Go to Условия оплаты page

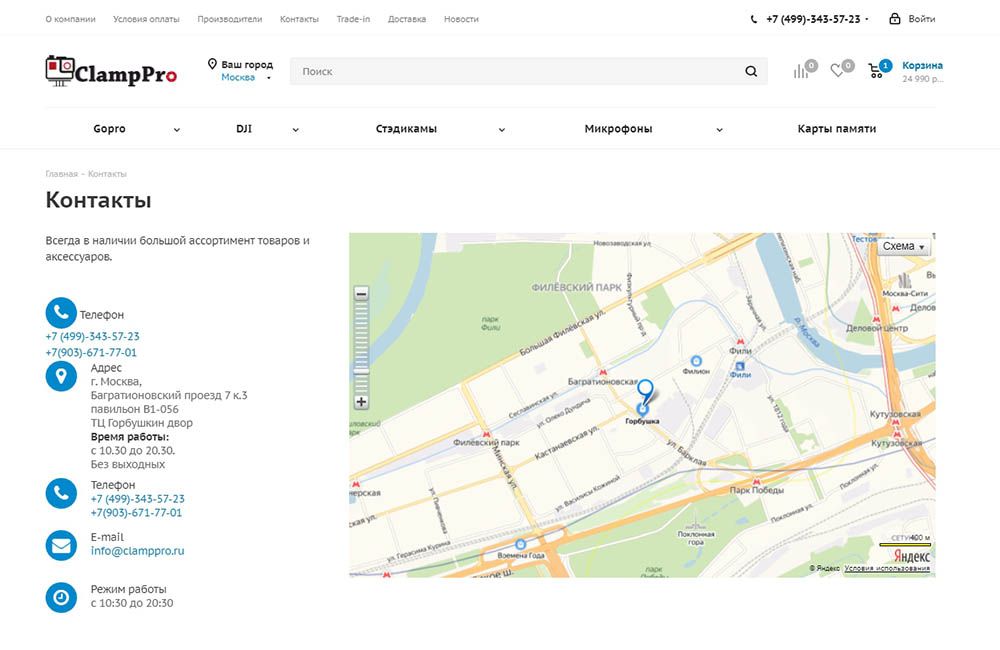click(x=147, y=19)
